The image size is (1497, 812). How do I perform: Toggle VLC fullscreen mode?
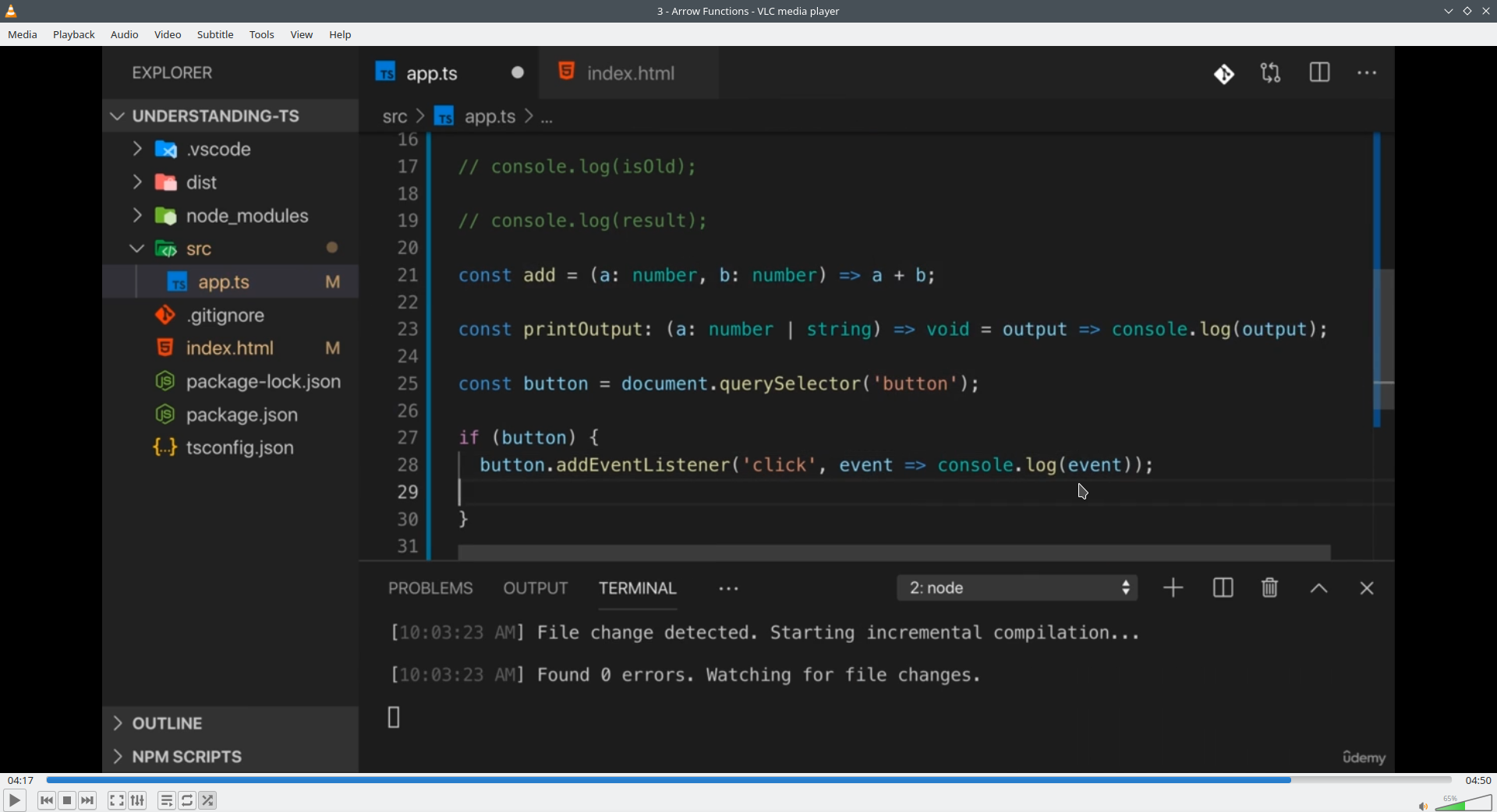[x=117, y=800]
